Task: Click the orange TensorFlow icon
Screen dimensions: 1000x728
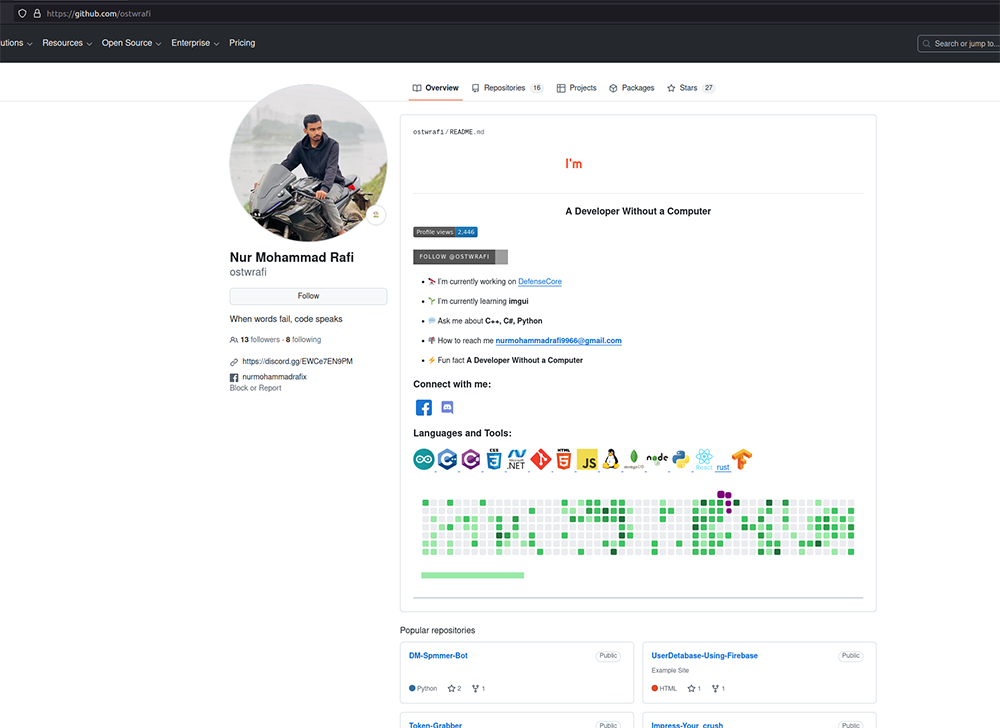Action: pos(741,460)
